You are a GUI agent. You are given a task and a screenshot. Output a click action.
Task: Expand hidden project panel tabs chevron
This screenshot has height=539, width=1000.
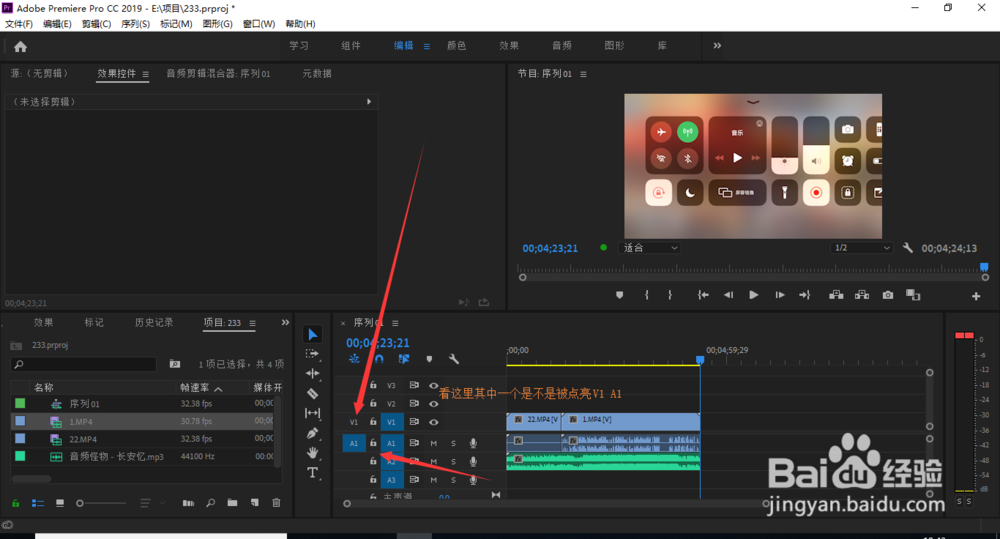coord(285,323)
